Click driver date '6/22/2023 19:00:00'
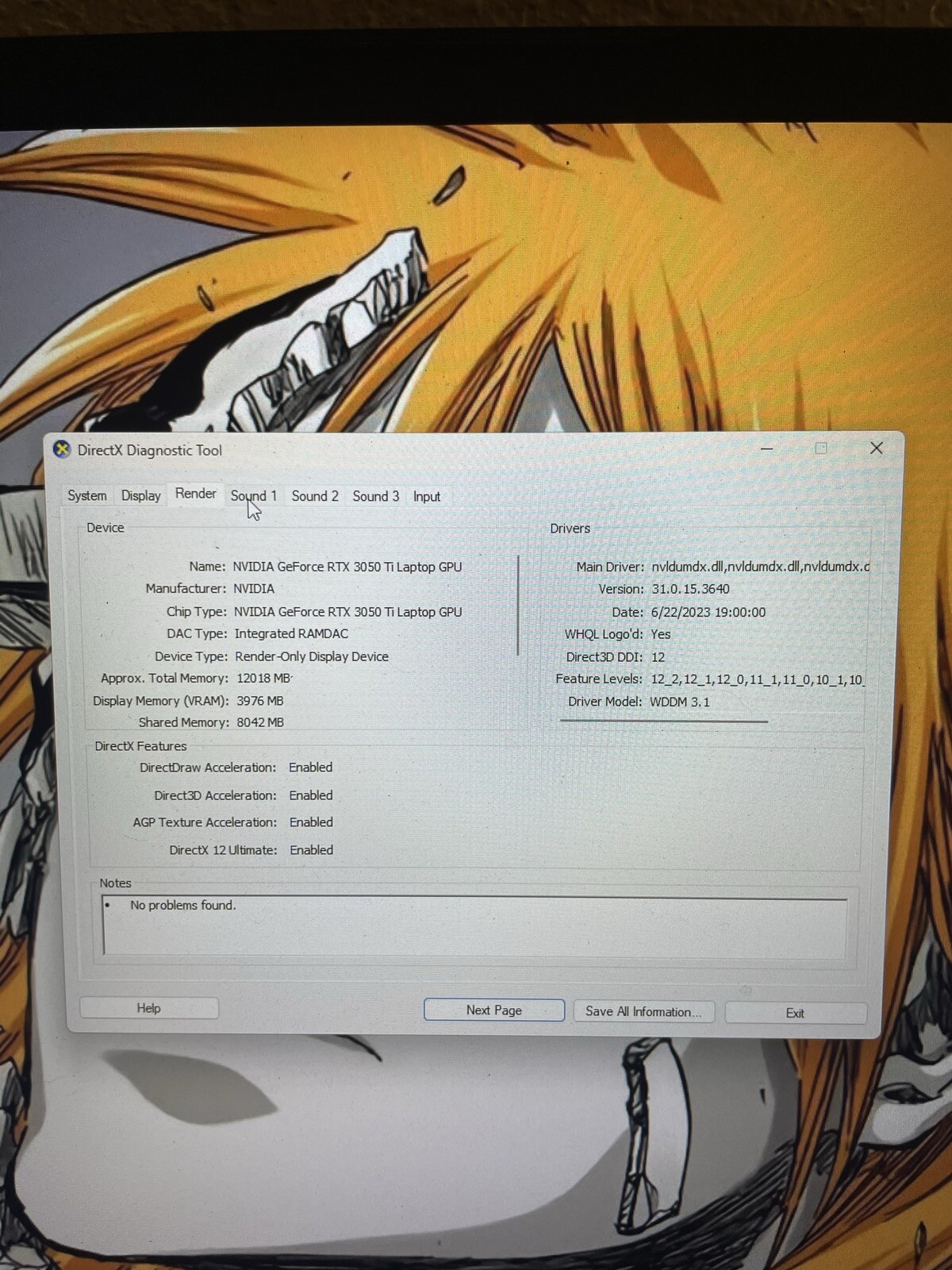 click(708, 612)
